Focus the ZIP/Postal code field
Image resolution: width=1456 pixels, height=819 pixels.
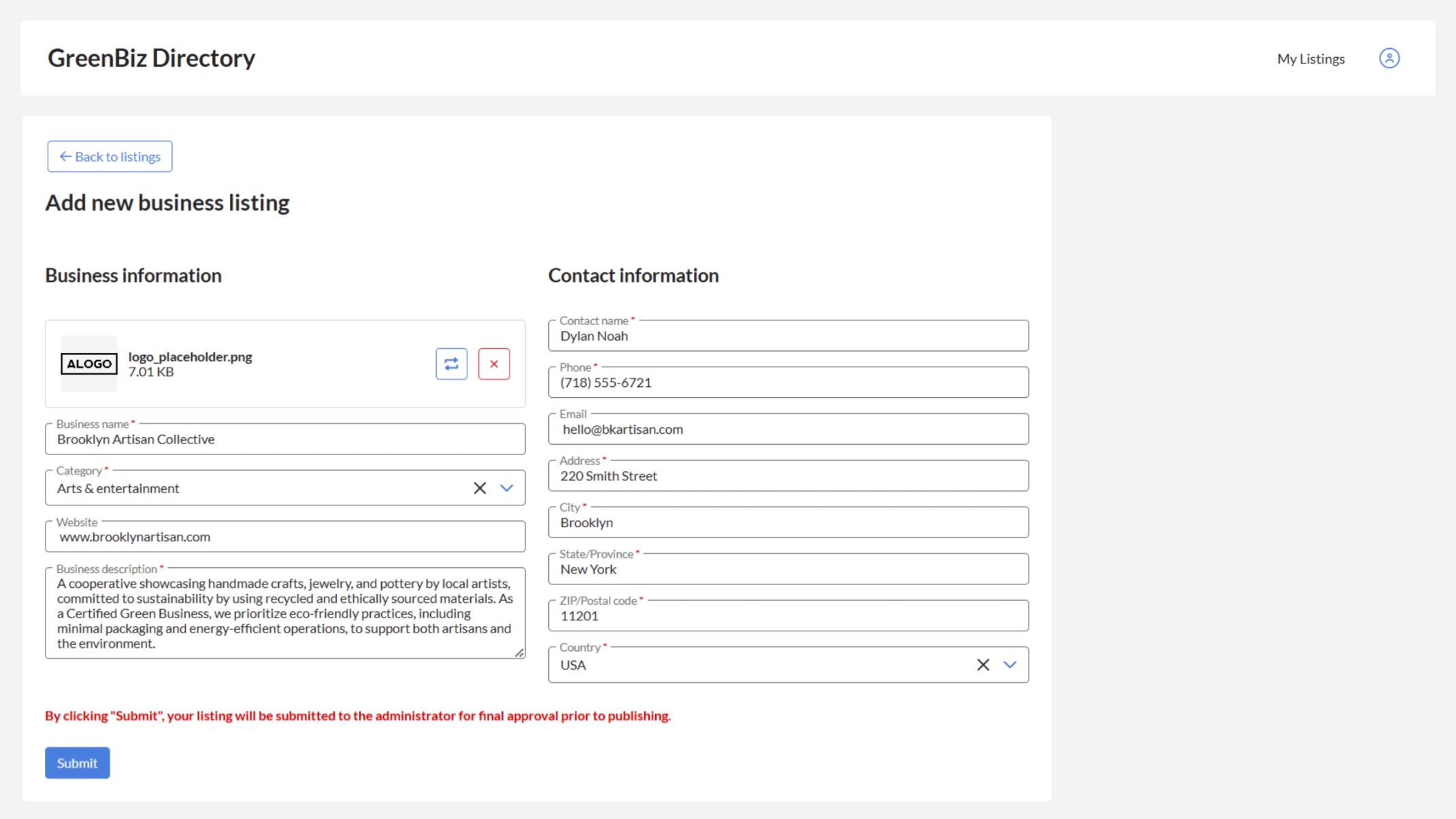pyautogui.click(x=789, y=616)
